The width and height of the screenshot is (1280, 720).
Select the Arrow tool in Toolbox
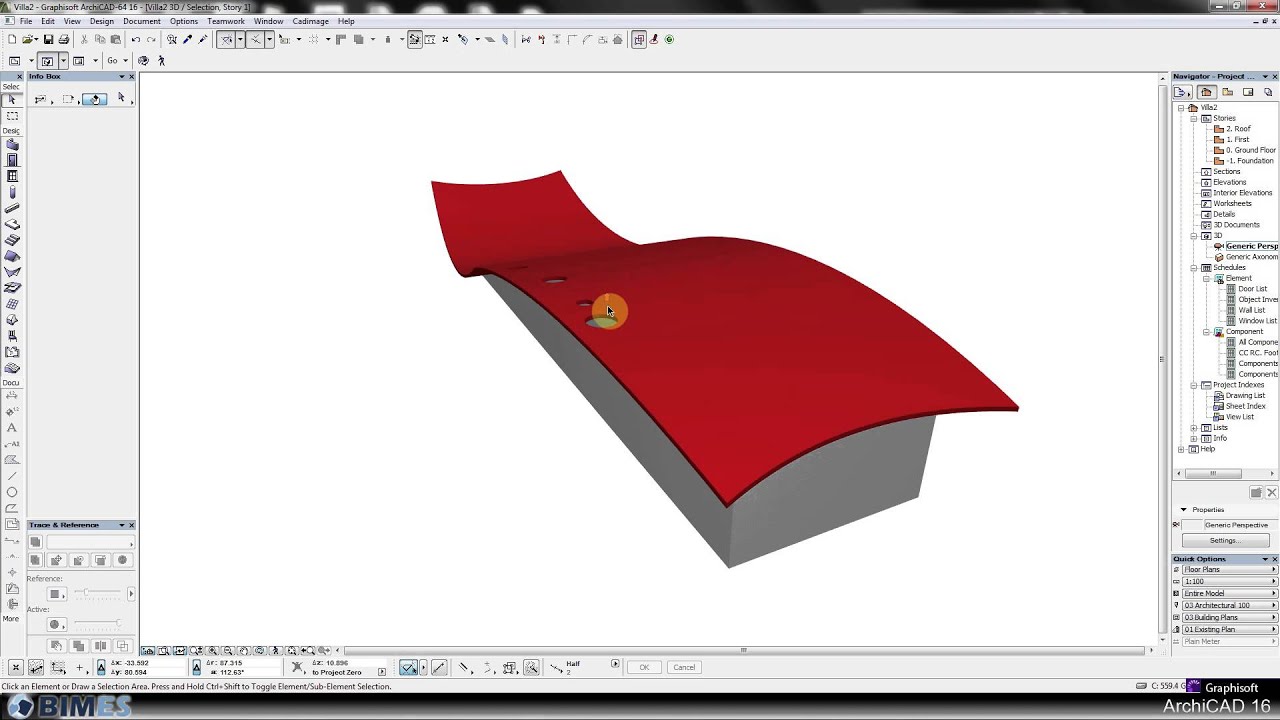click(x=12, y=100)
